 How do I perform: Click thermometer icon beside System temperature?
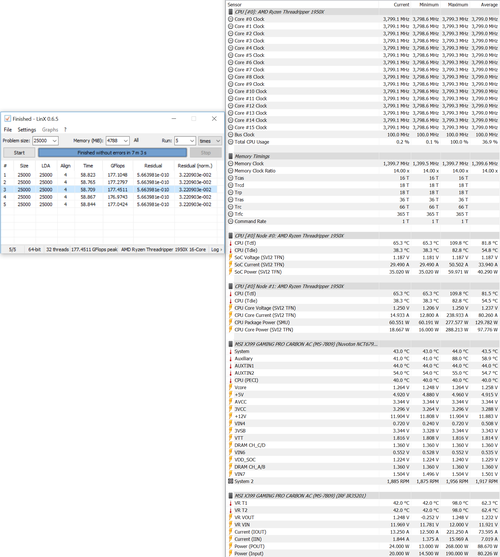(x=230, y=351)
